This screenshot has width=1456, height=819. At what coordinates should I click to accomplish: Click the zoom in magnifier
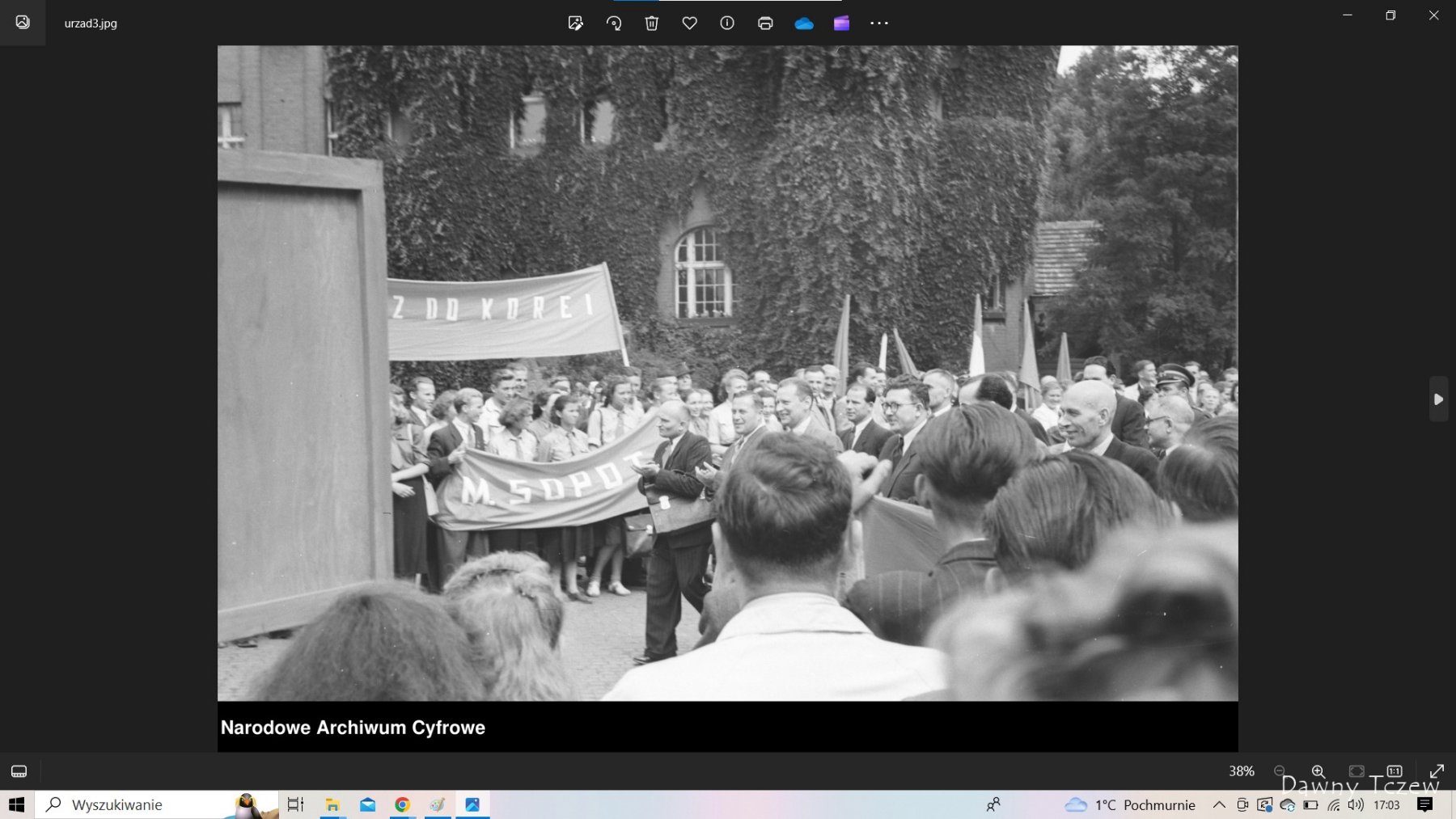click(x=1318, y=771)
